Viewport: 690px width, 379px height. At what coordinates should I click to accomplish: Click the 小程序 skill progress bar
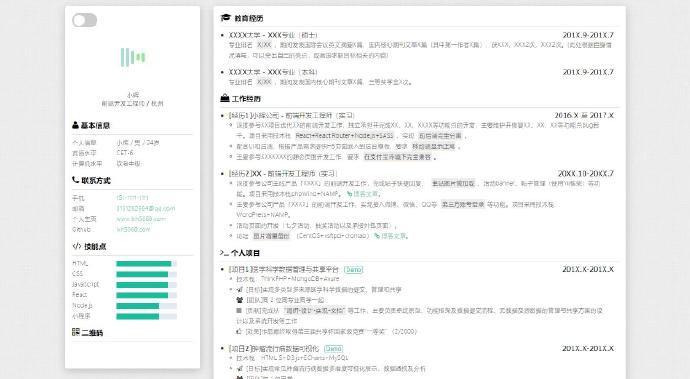(147, 316)
